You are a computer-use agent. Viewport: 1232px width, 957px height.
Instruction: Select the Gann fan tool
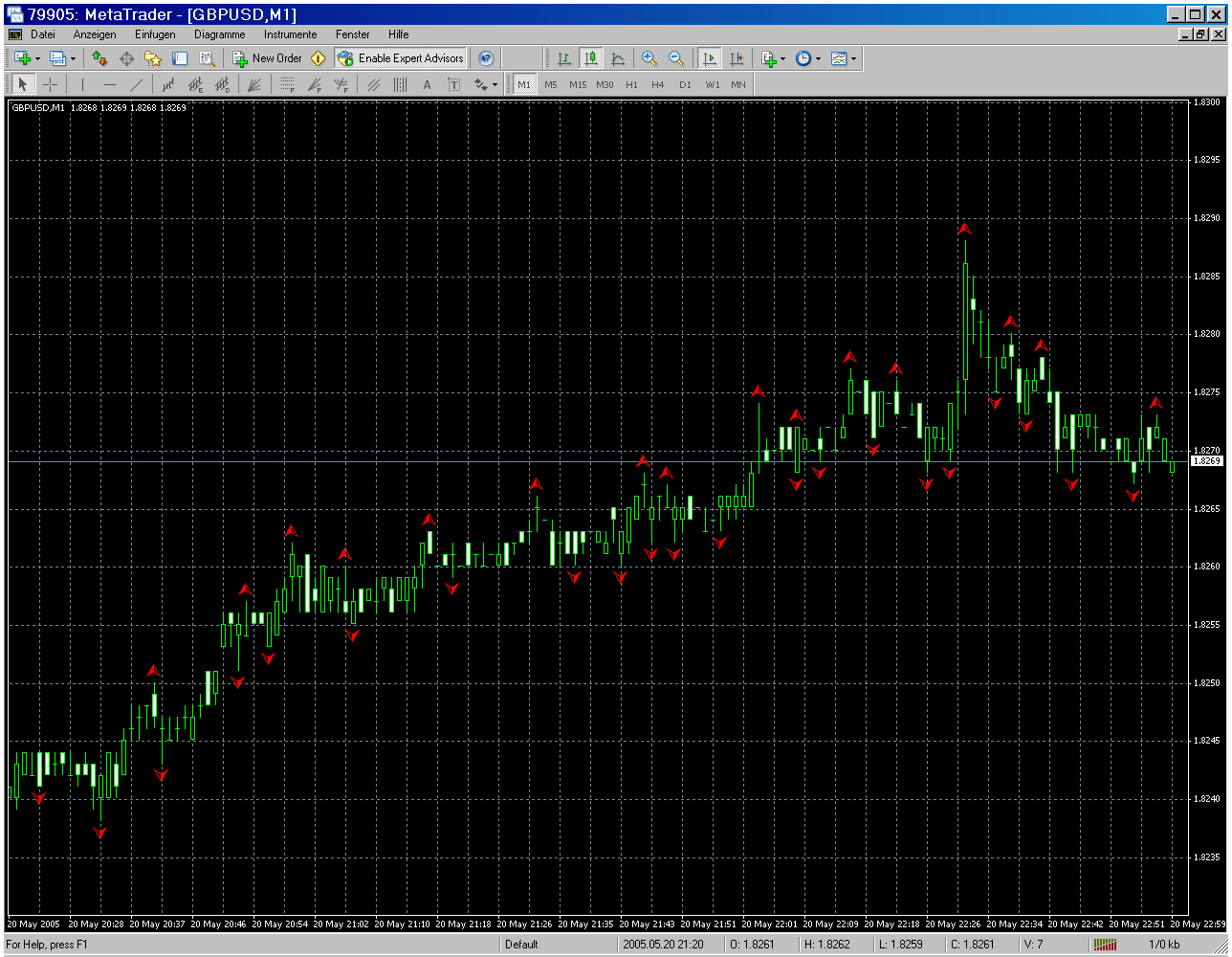pyautogui.click(x=253, y=84)
